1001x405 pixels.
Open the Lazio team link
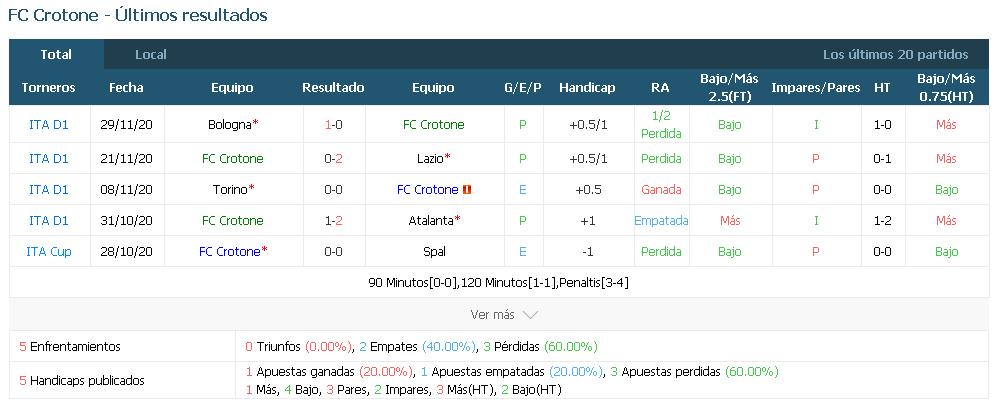(430, 158)
